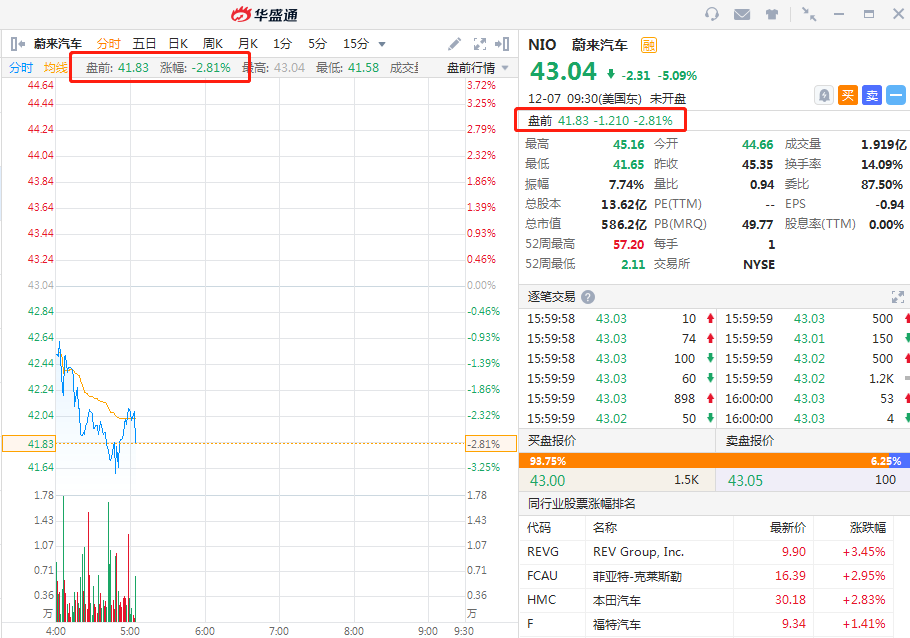This screenshot has height=638, width=910.
Task: Toggle watchlist with blue minus button
Action: tap(895, 95)
